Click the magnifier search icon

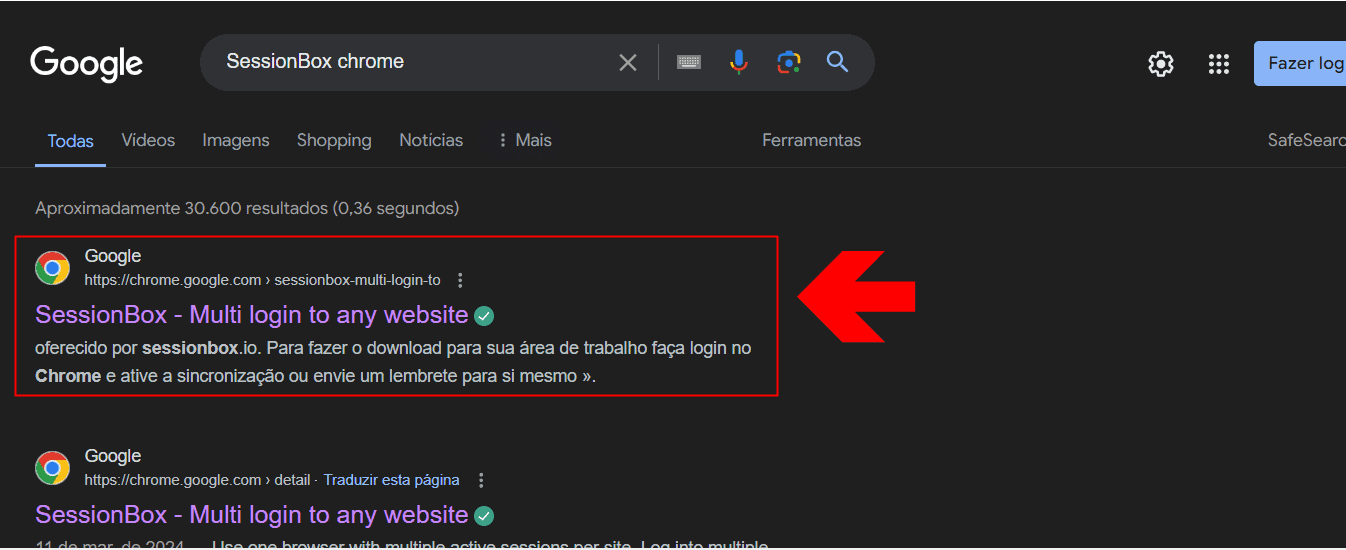click(838, 62)
